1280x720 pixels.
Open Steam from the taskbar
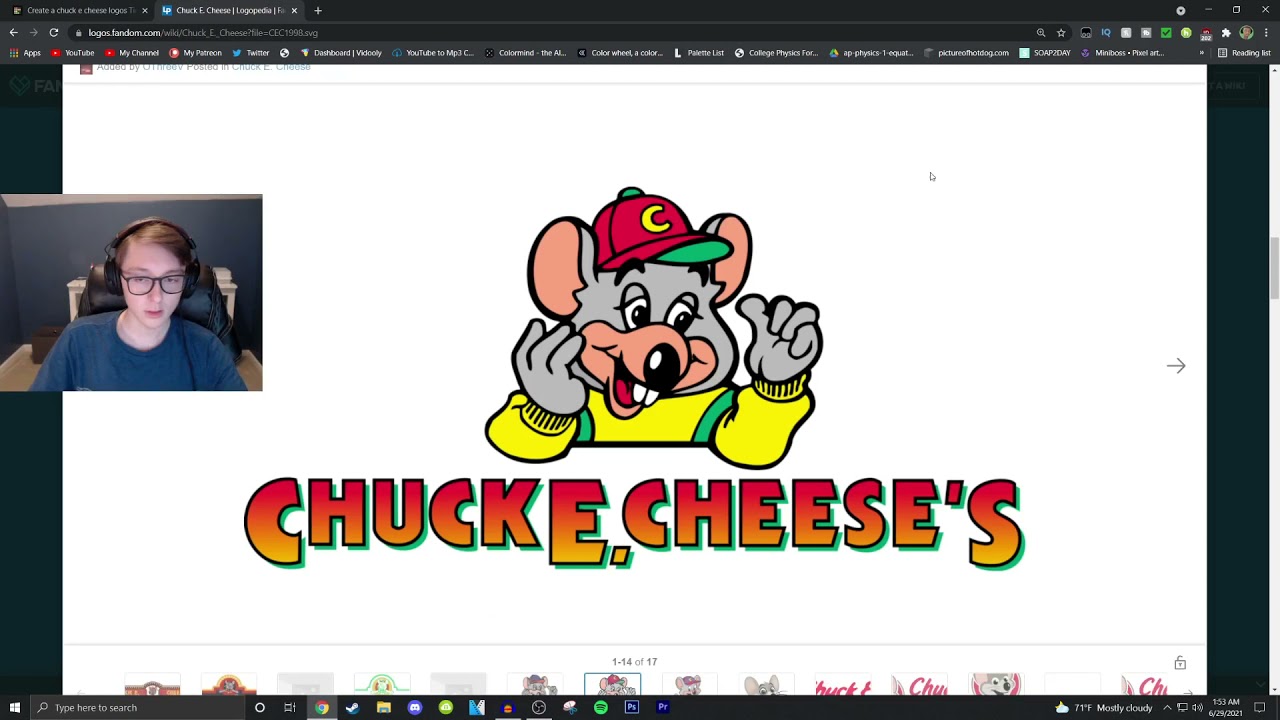[x=352, y=708]
